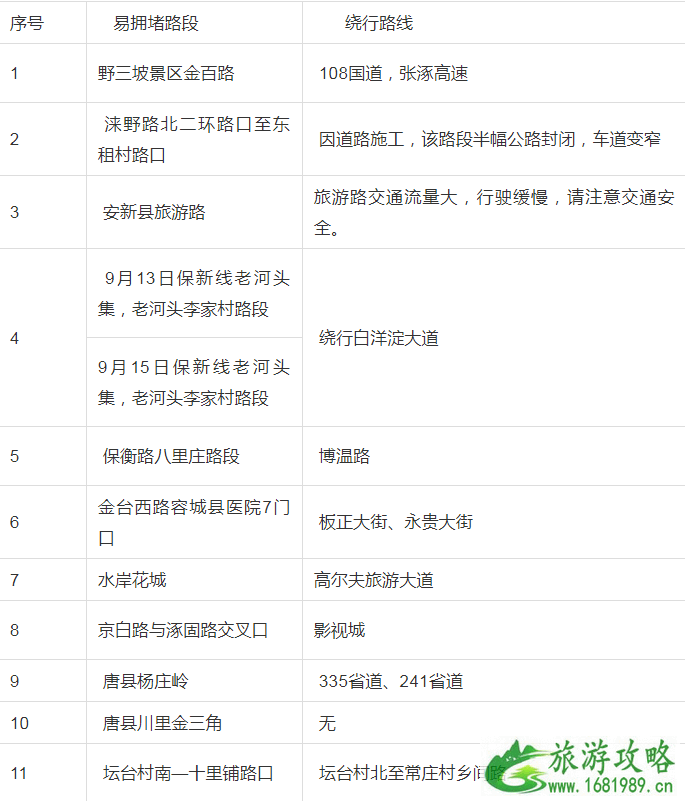Select the cell '金台西路容城县医院7门口'
The height and width of the screenshot is (801, 685).
194,522
